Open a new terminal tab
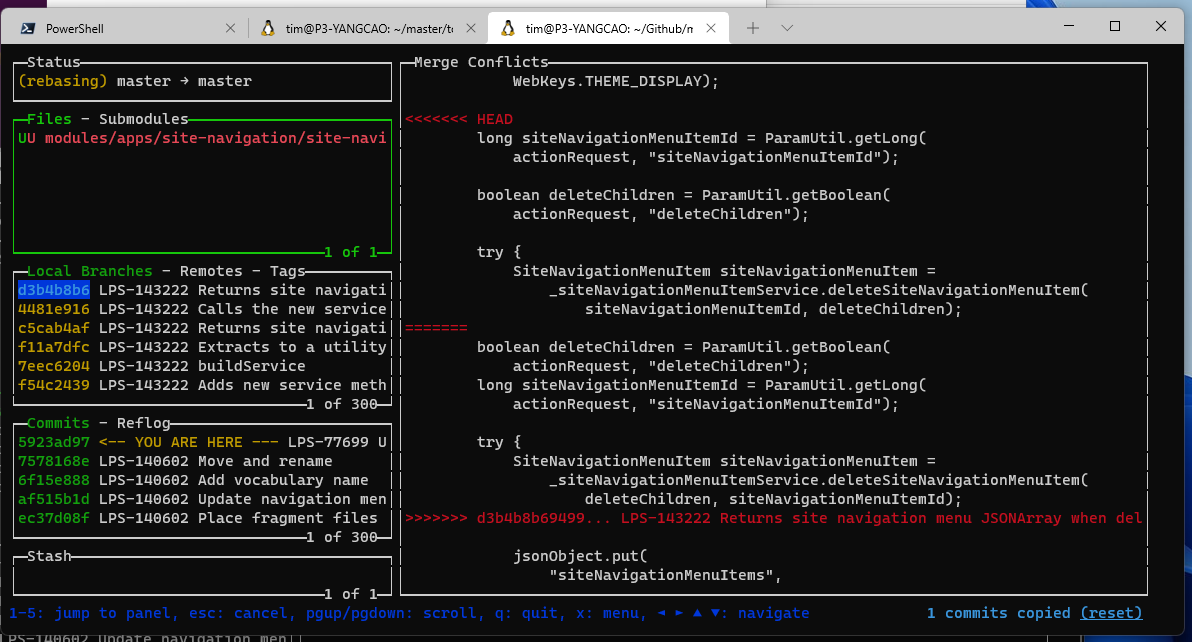The width and height of the screenshot is (1192, 642). coord(753,28)
